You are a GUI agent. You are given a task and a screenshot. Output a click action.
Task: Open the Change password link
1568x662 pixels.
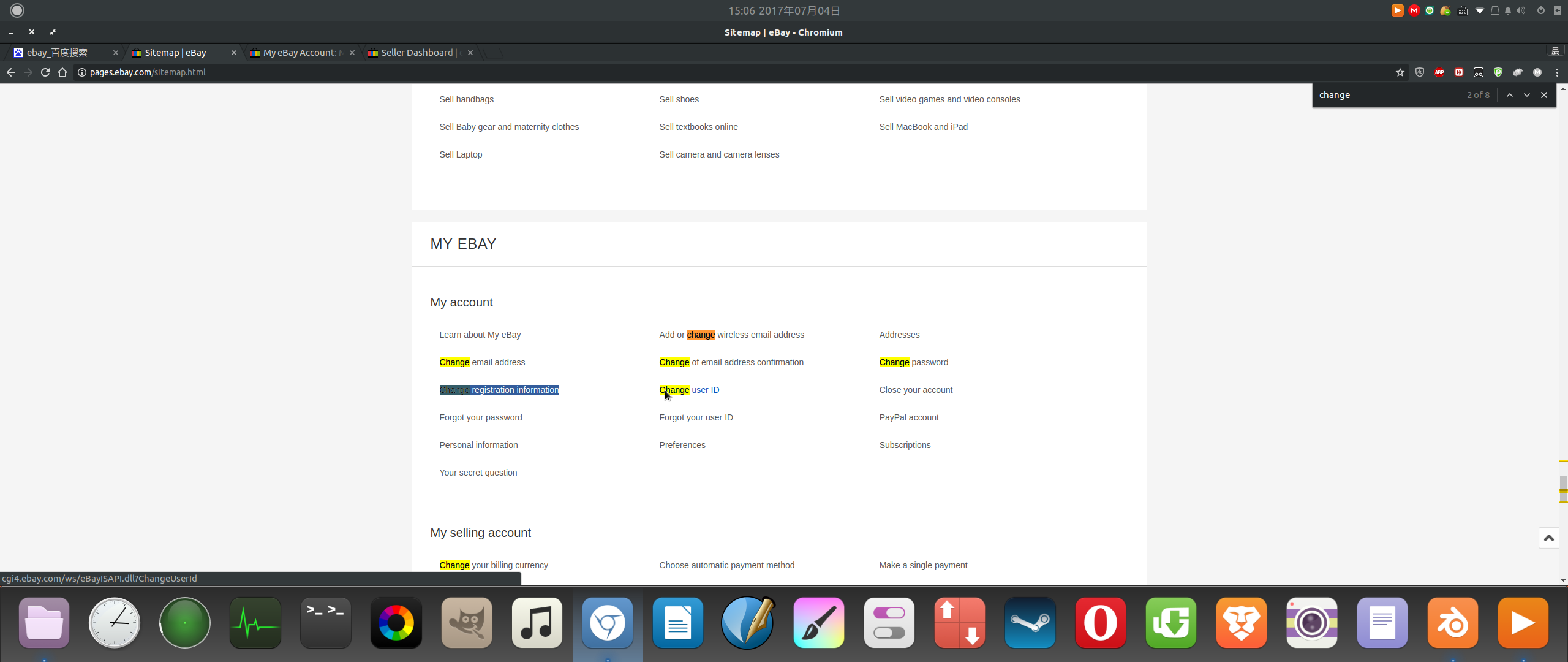(x=913, y=362)
